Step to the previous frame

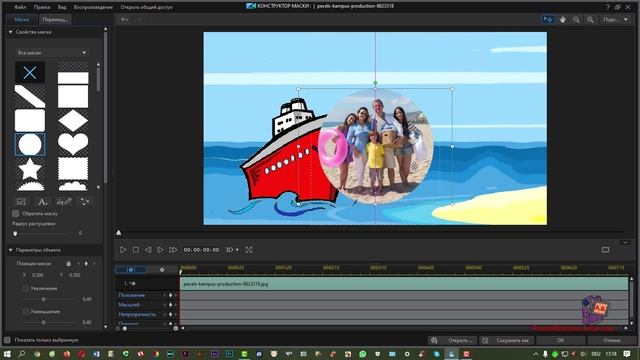(x=148, y=250)
